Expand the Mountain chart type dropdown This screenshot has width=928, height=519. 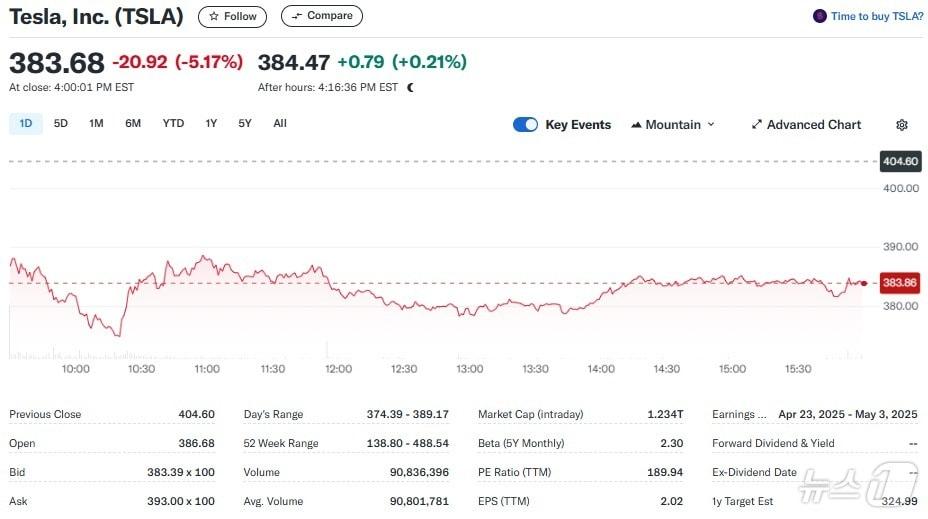click(673, 125)
